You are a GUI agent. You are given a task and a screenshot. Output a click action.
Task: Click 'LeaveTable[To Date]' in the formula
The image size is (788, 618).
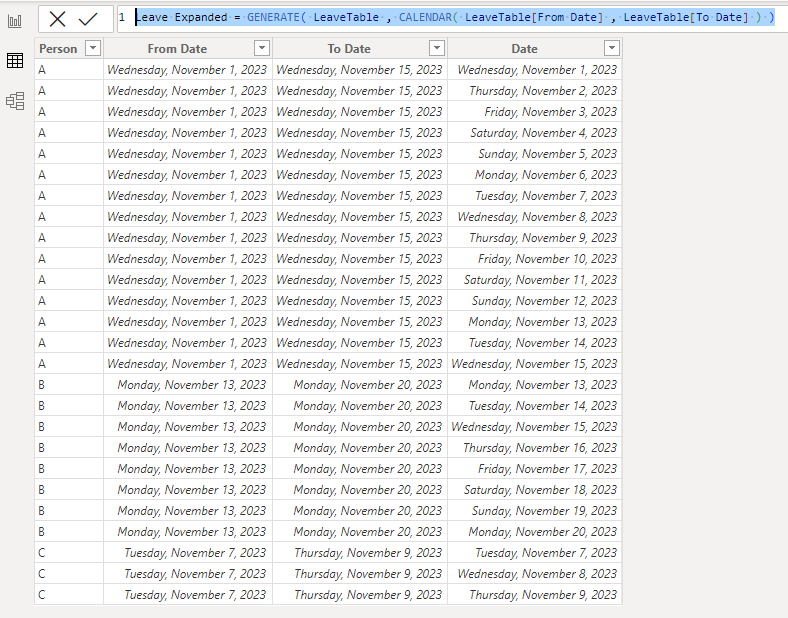click(x=686, y=18)
